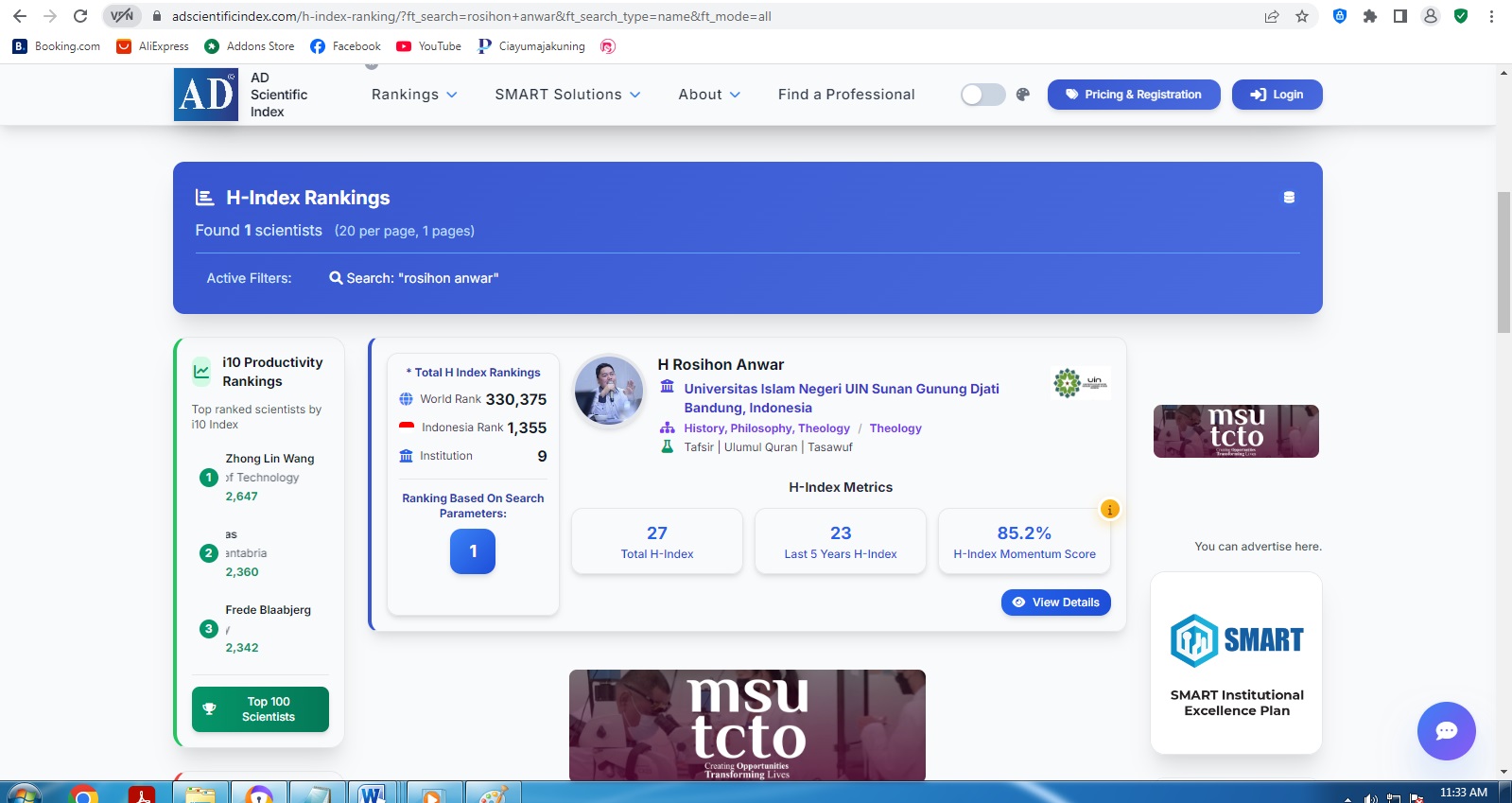1512x803 pixels.
Task: Expand the Rankings dropdown menu
Action: point(414,95)
